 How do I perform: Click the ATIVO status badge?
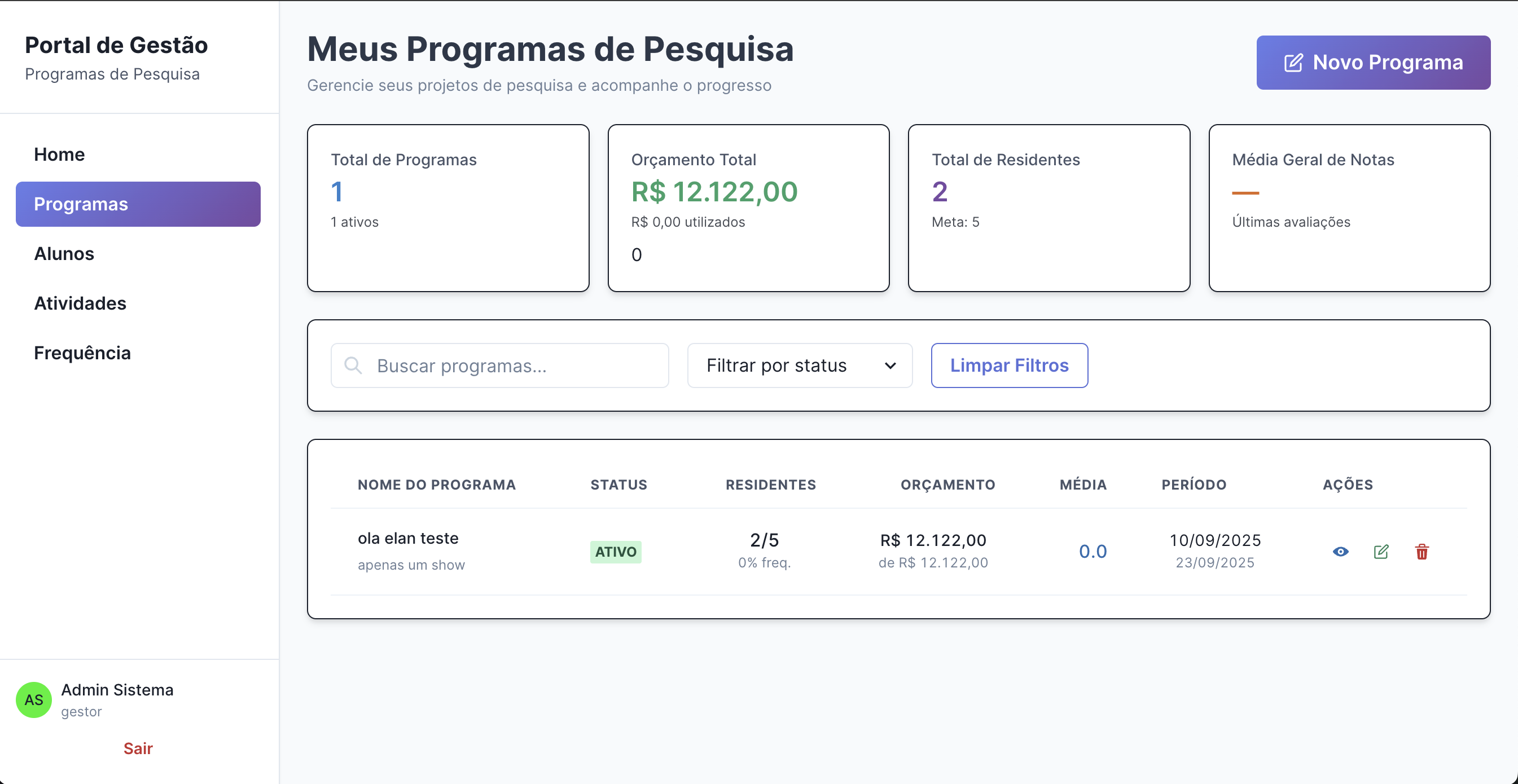pyautogui.click(x=616, y=552)
